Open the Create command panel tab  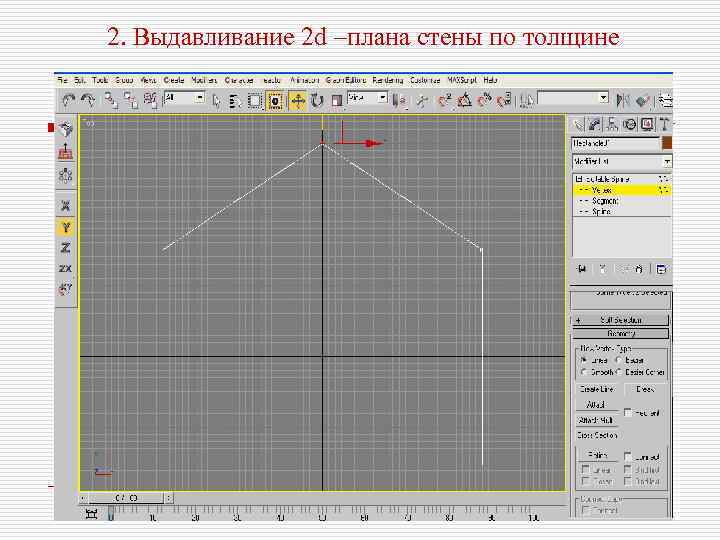pyautogui.click(x=579, y=124)
